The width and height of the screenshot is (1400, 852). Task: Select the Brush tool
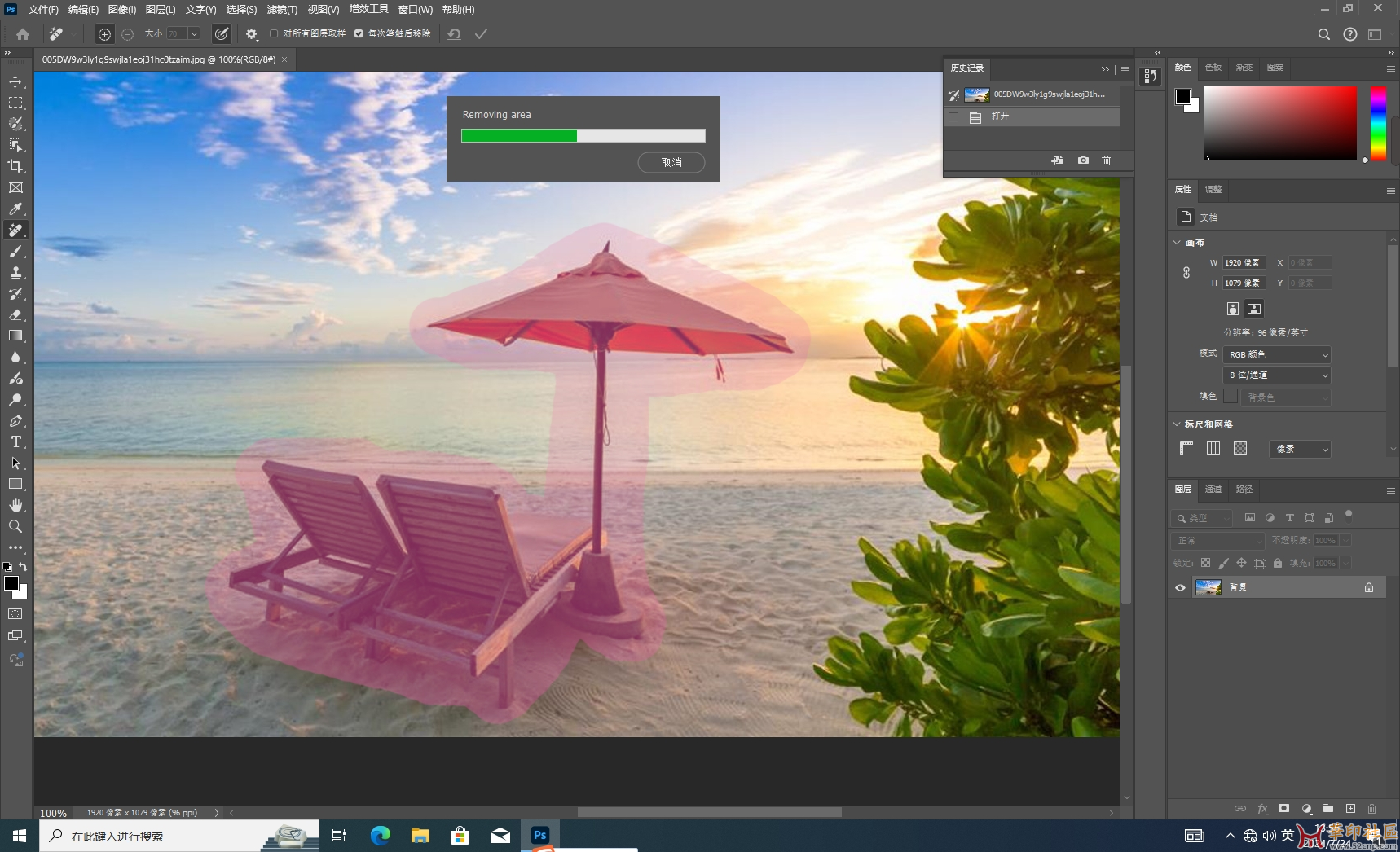15,251
